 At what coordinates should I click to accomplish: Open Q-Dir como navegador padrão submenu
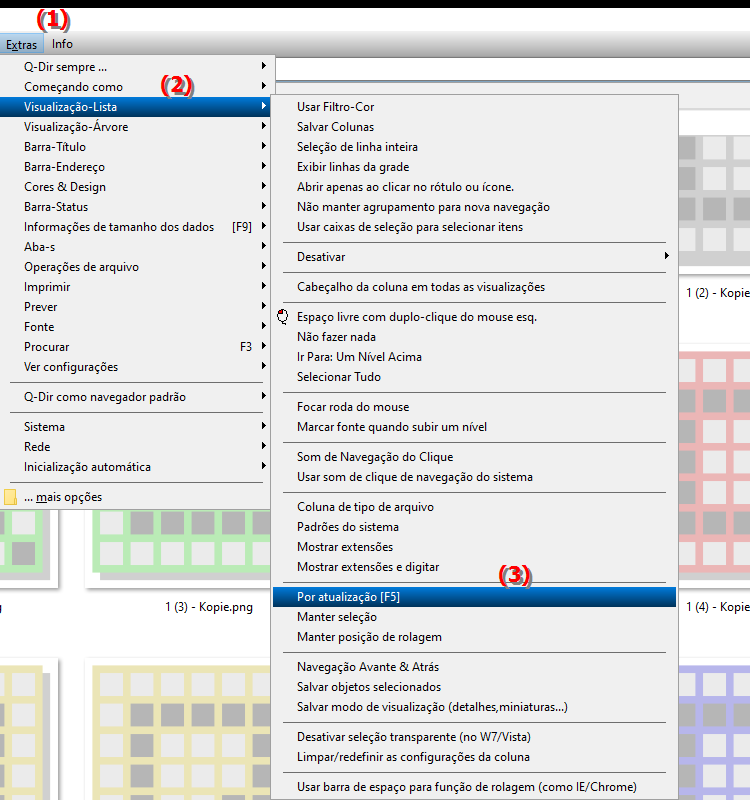click(x=135, y=397)
